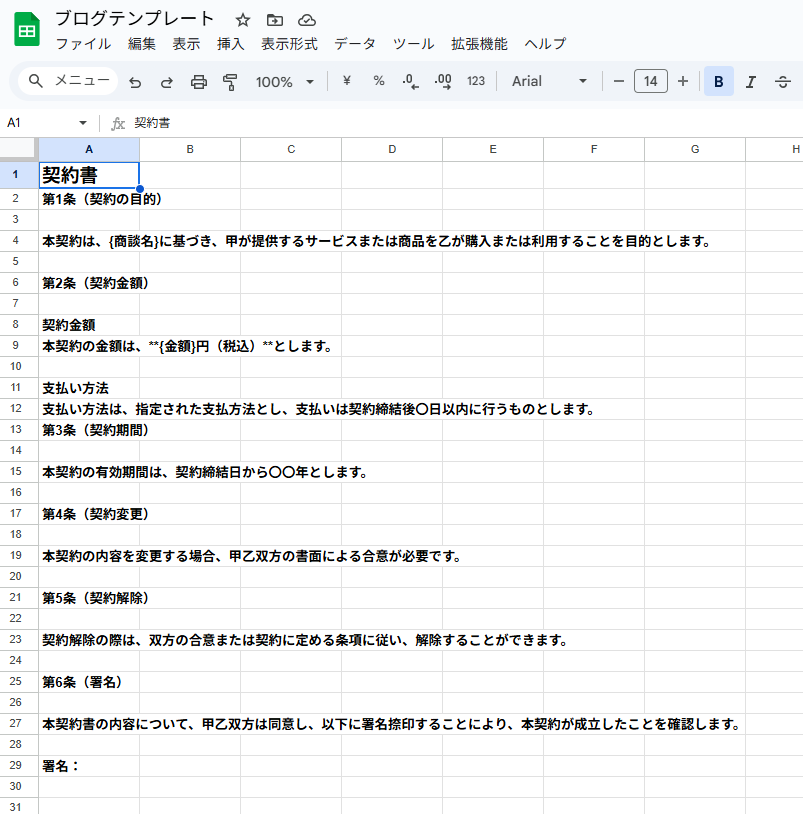The width and height of the screenshot is (803, 814).
Task: Click the font size 14 field
Action: click(x=650, y=82)
